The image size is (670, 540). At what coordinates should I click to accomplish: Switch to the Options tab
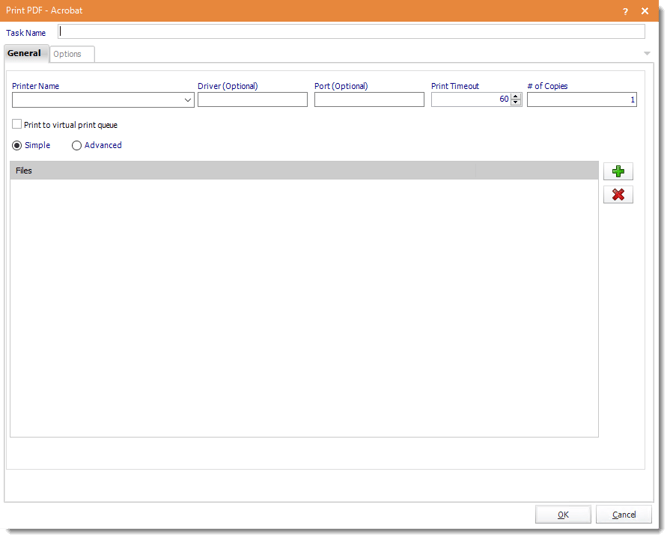pos(68,54)
